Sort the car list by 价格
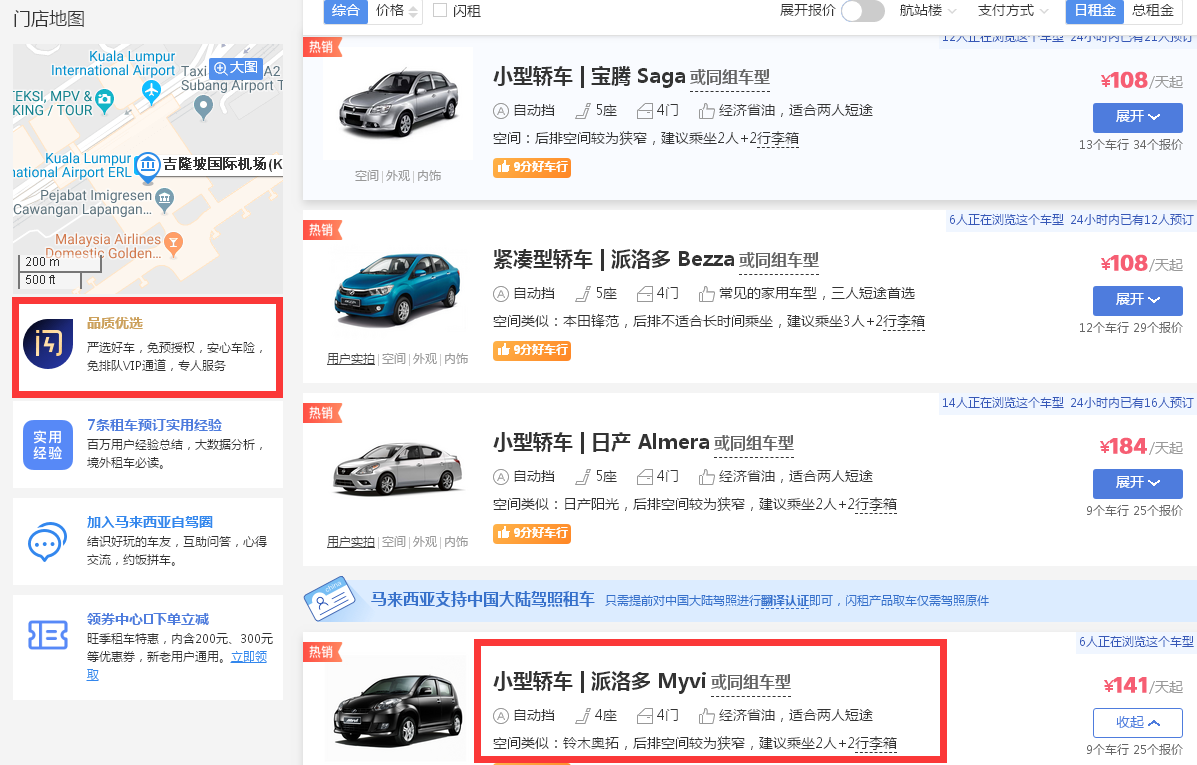This screenshot has height=765, width=1197. pyautogui.click(x=396, y=11)
